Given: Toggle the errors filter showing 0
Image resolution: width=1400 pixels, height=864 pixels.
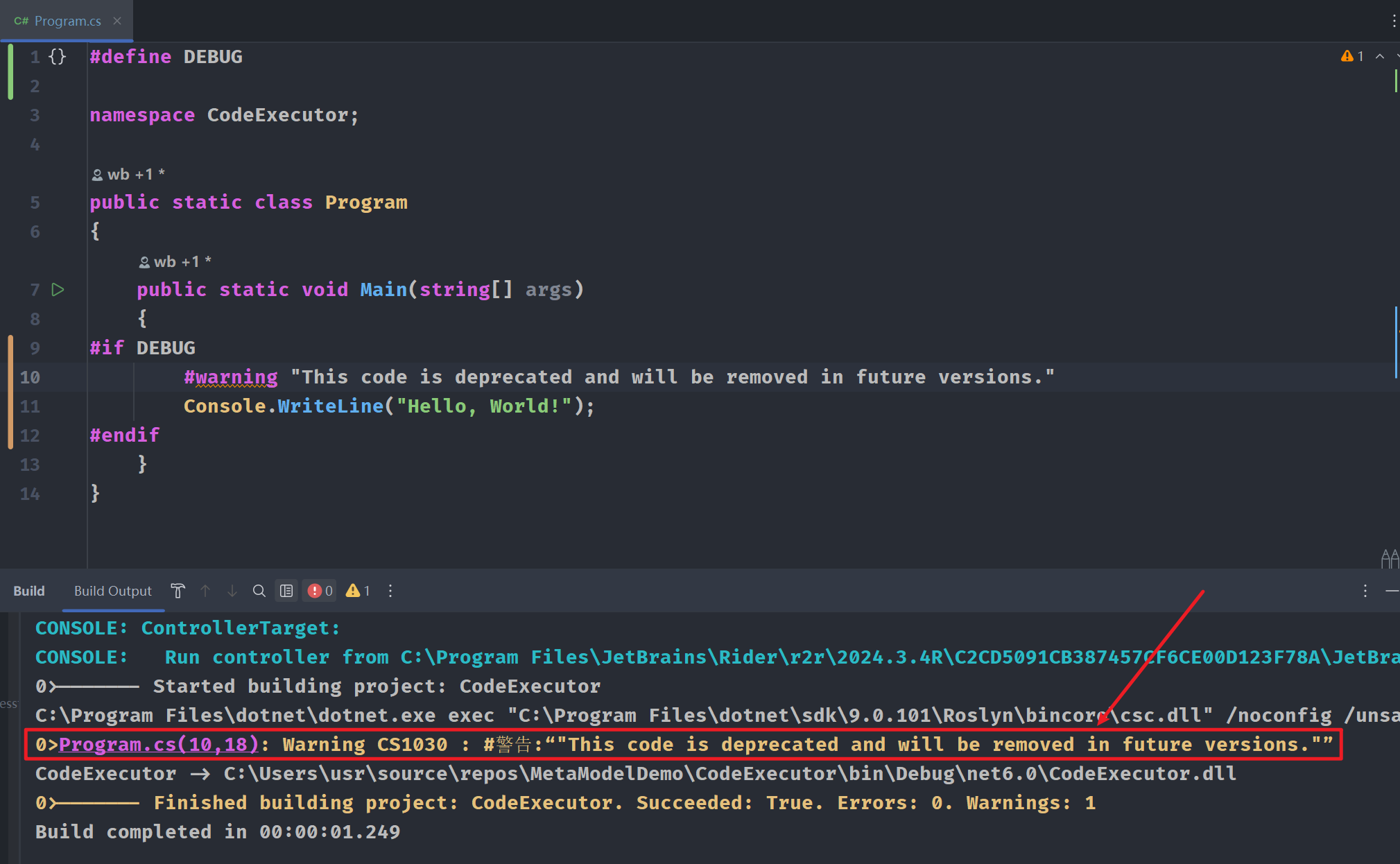Looking at the screenshot, I should tap(320, 591).
